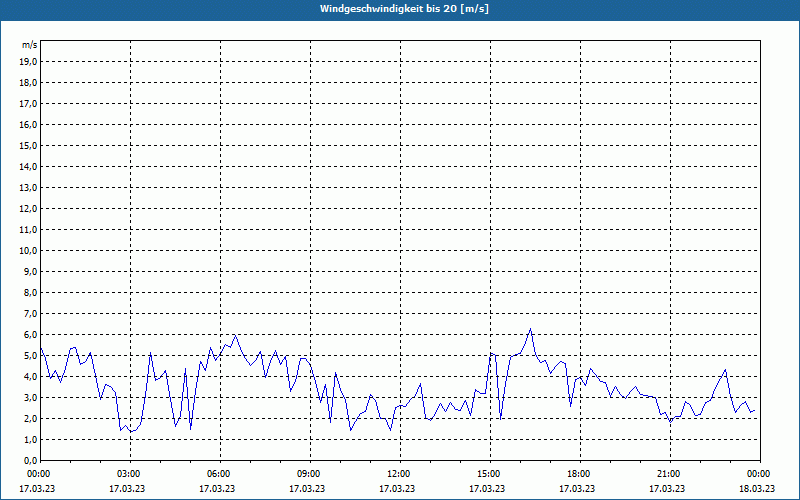The height and width of the screenshot is (500, 800).
Task: Select the '12:00' time axis label
Action: pyautogui.click(x=398, y=474)
